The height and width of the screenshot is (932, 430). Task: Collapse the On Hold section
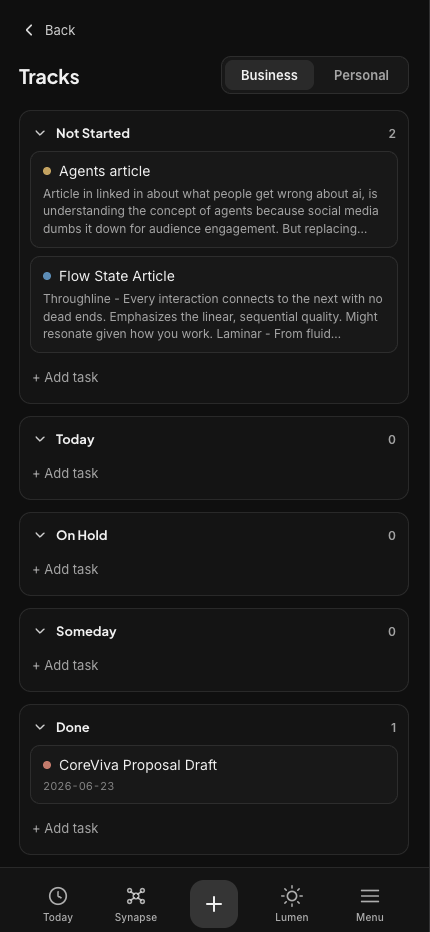(40, 535)
